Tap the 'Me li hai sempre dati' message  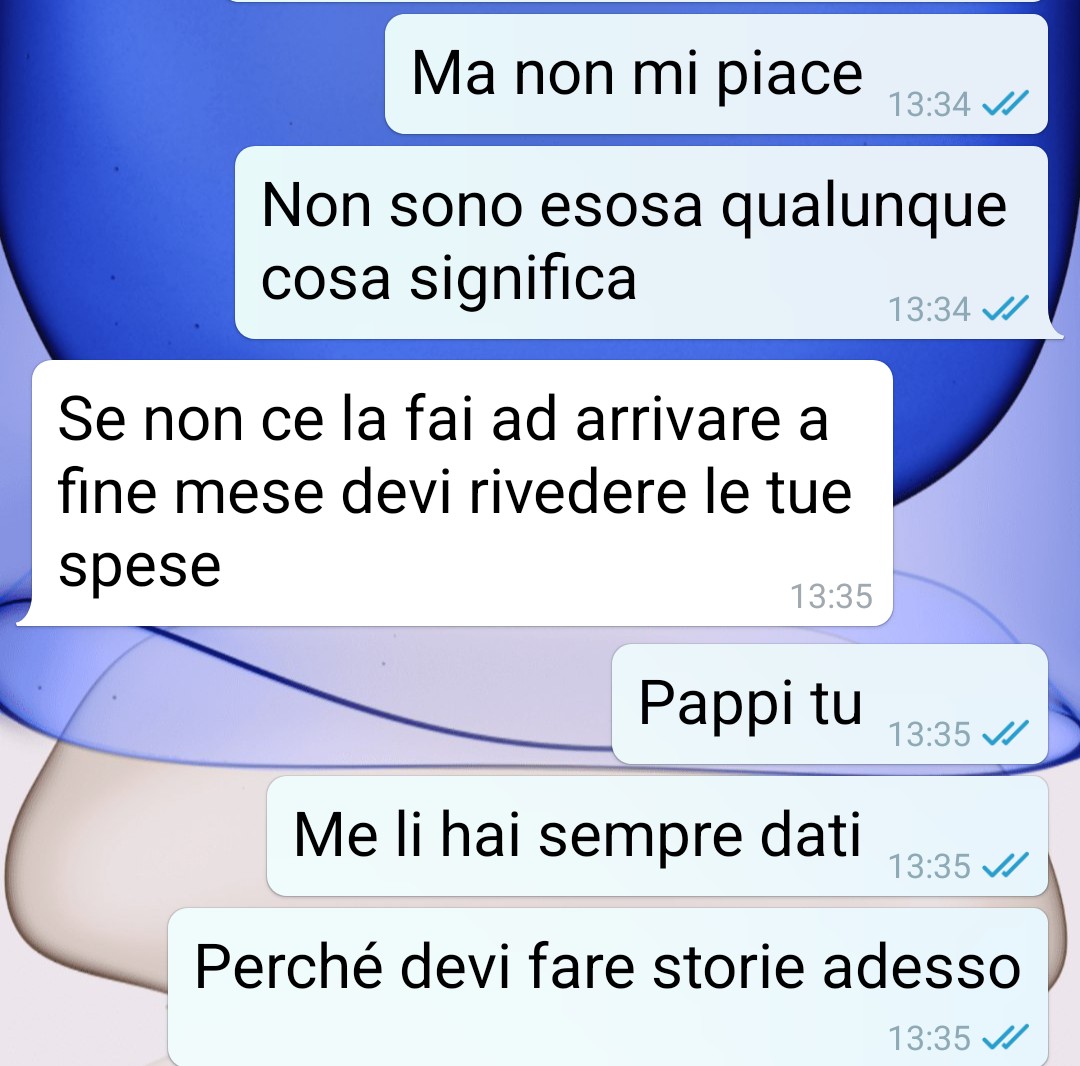[x=657, y=836]
